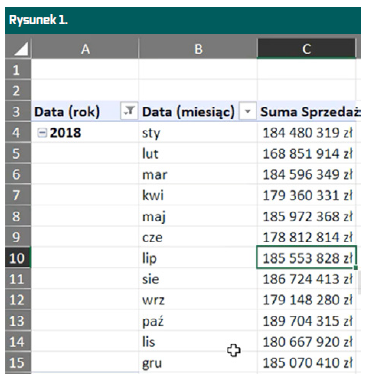Select the value 168 851 914 zł
366x380 pixels.
click(307, 153)
